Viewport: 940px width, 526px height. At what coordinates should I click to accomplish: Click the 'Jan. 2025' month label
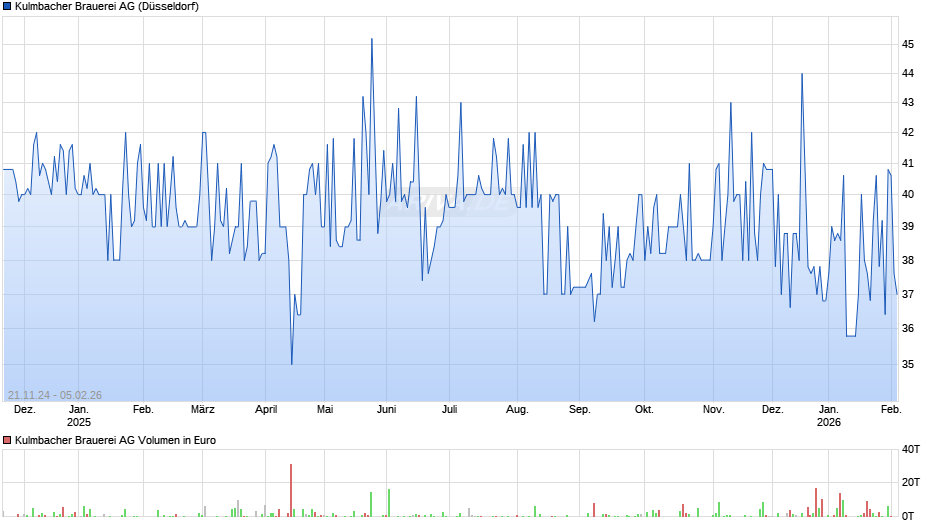click(79, 416)
